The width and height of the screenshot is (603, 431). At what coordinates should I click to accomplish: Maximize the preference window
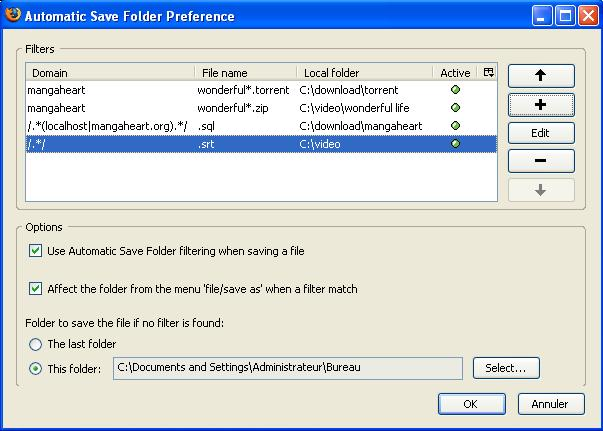tap(565, 16)
